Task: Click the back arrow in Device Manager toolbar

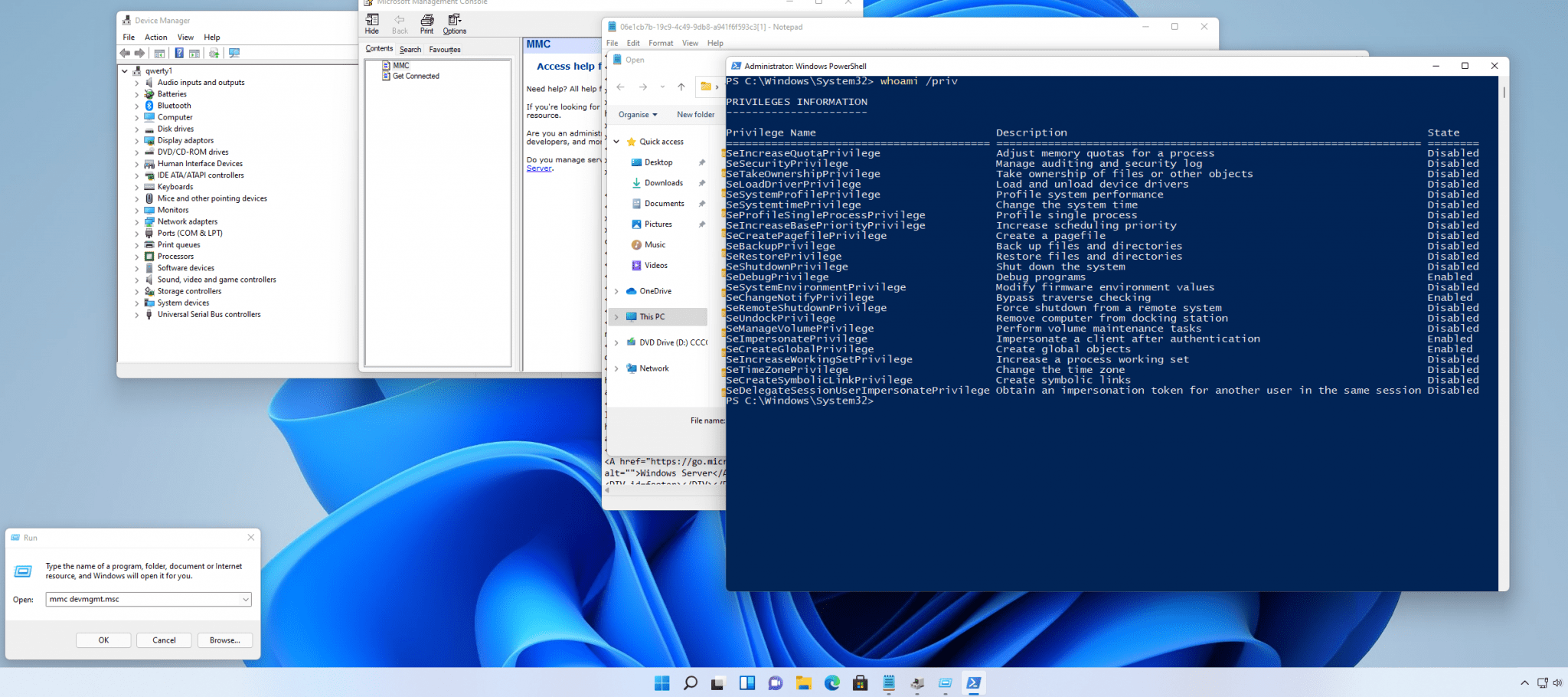Action: tap(125, 54)
